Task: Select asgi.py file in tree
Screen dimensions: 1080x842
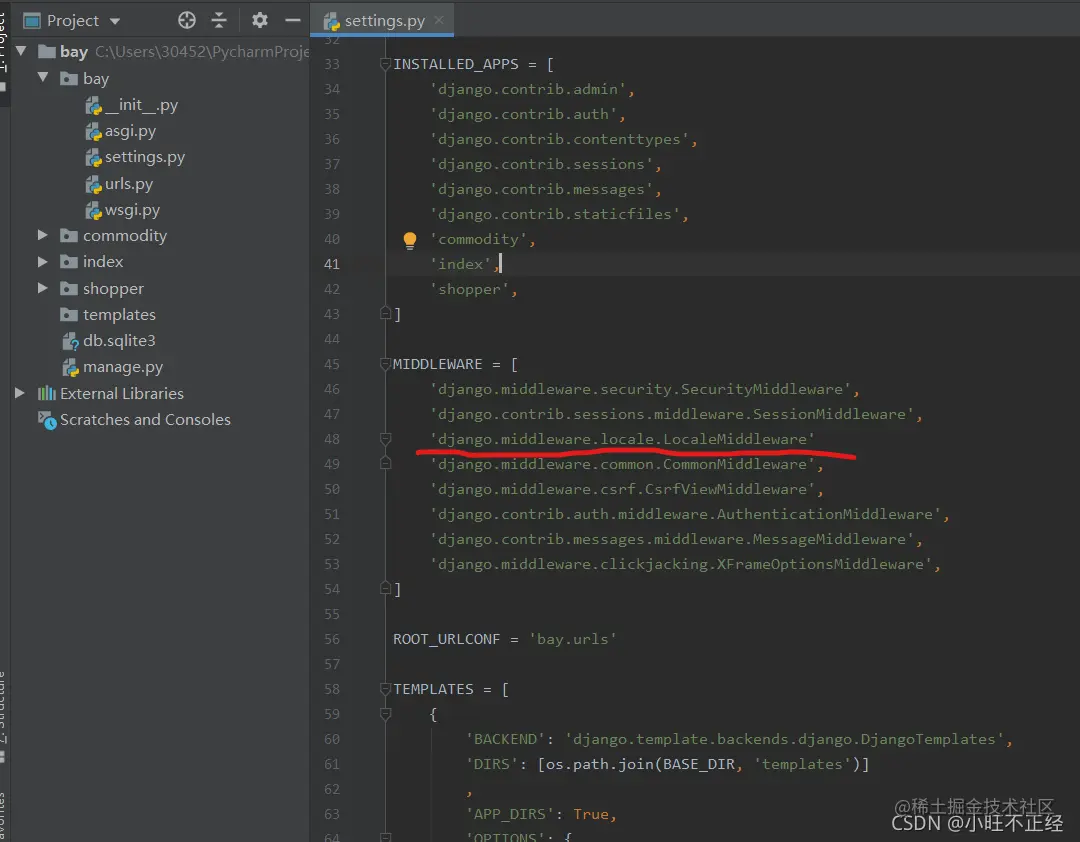Action: point(130,131)
